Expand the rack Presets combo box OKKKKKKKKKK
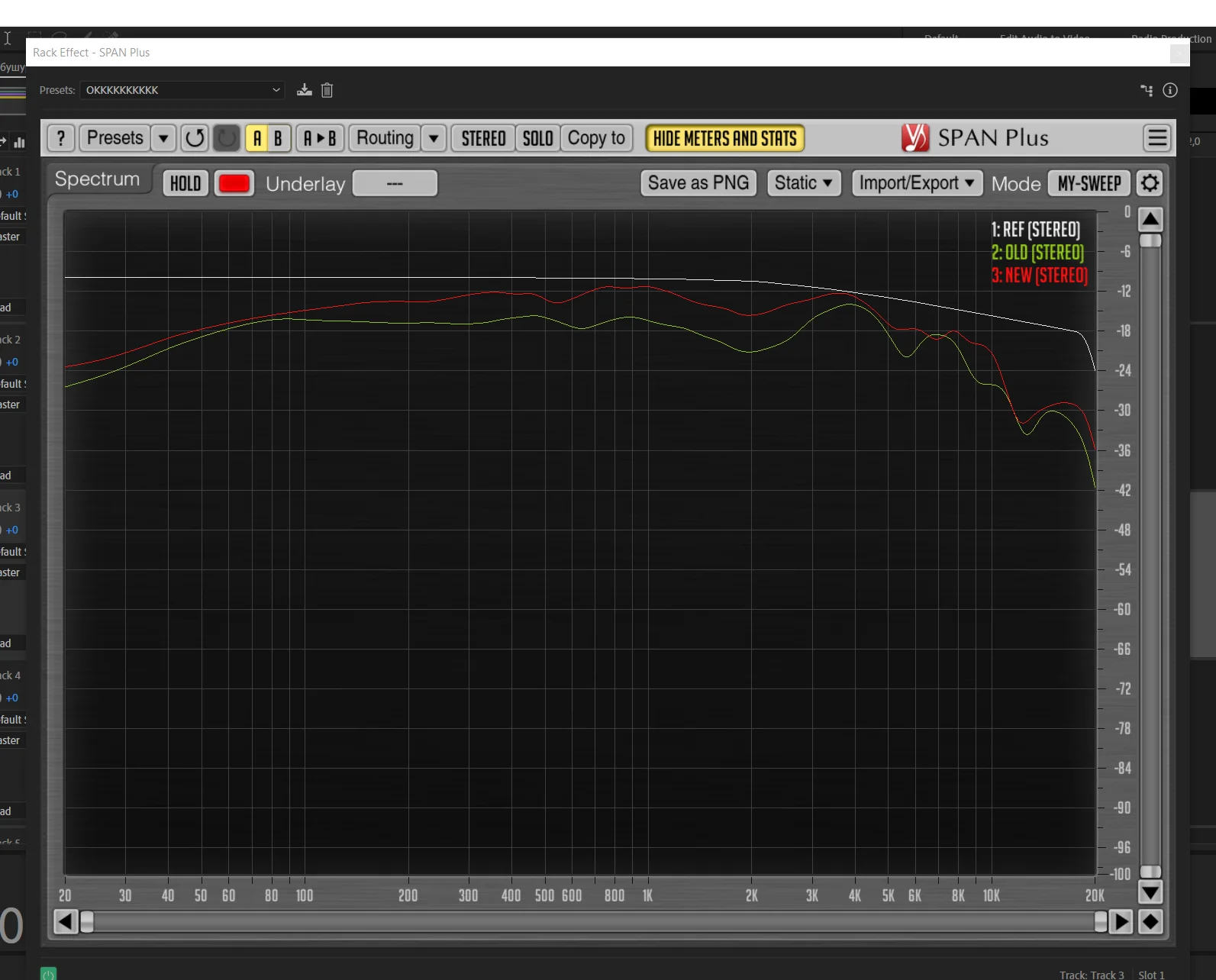1216x980 pixels. coord(182,90)
